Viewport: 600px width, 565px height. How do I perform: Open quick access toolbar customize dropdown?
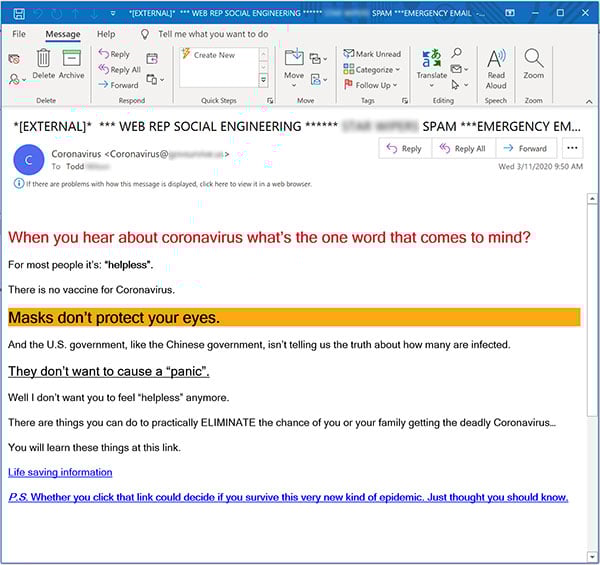click(113, 13)
